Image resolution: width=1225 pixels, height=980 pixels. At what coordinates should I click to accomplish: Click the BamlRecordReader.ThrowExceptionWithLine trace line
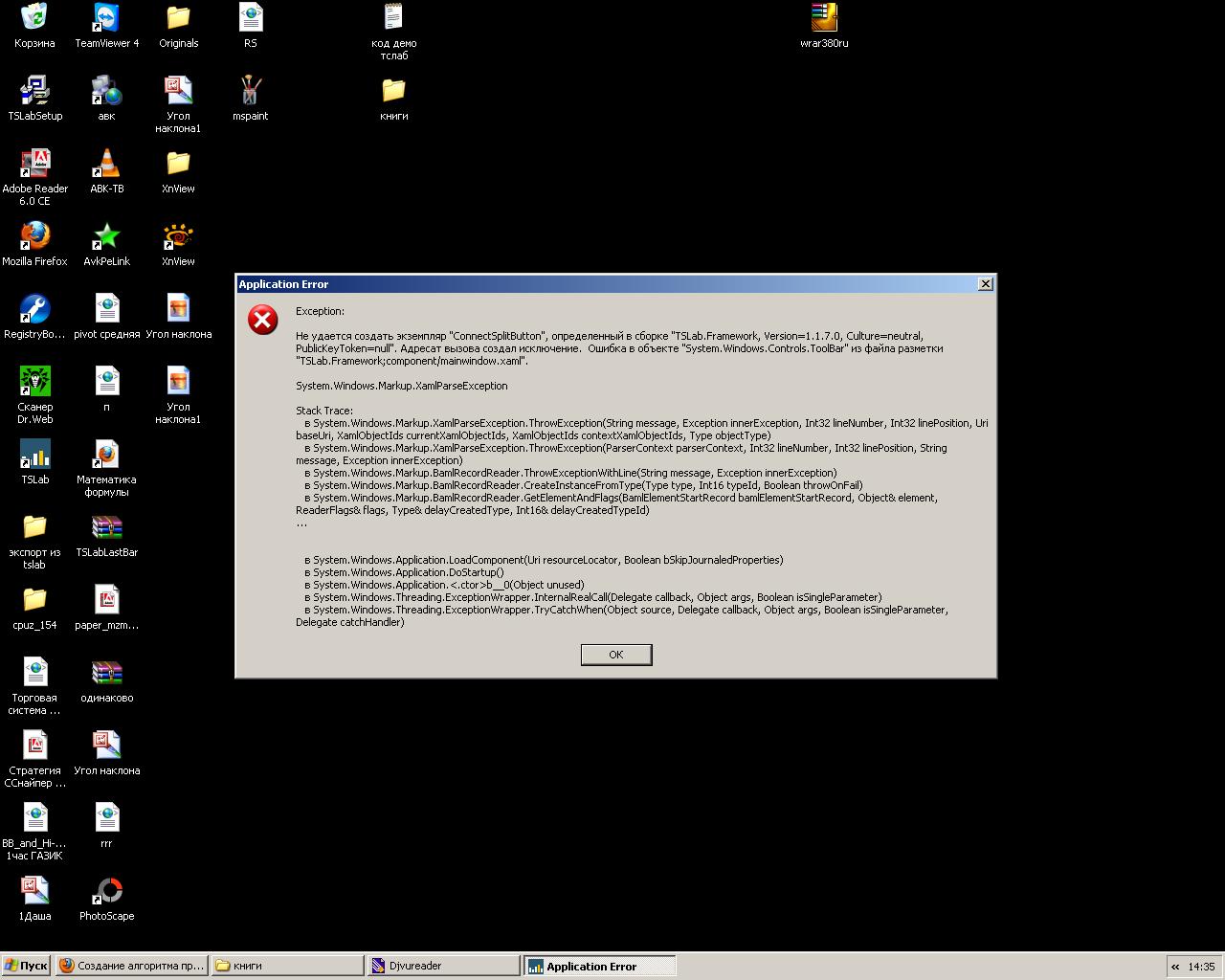pos(570,473)
